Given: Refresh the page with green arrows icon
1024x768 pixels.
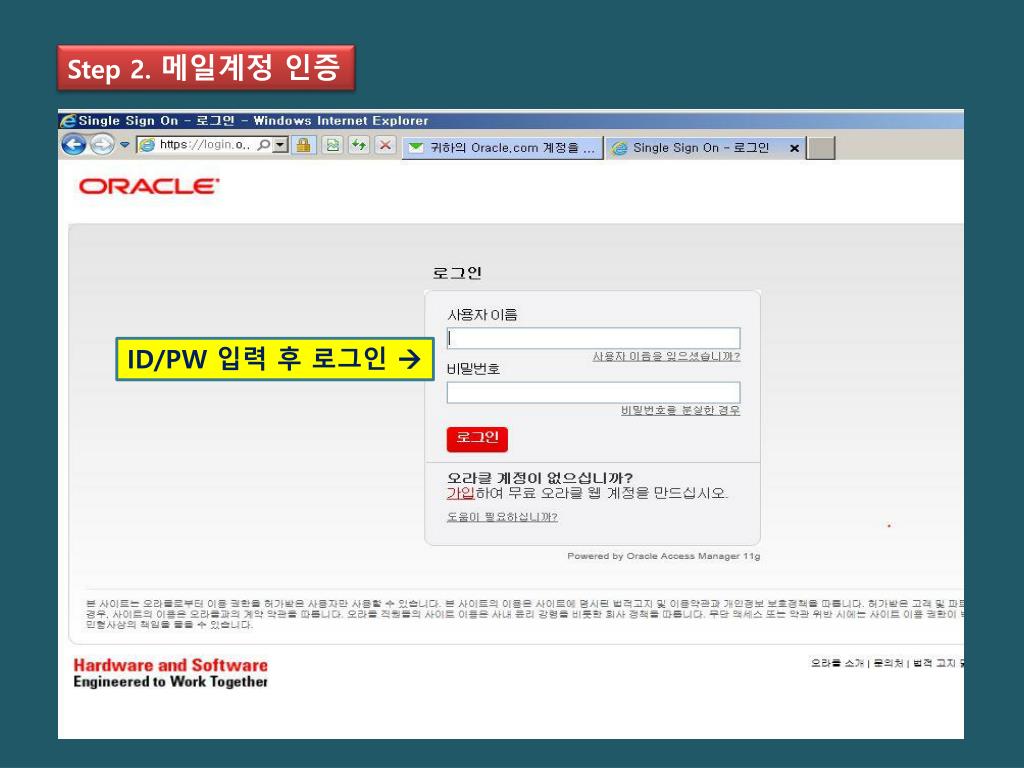Looking at the screenshot, I should [x=359, y=145].
